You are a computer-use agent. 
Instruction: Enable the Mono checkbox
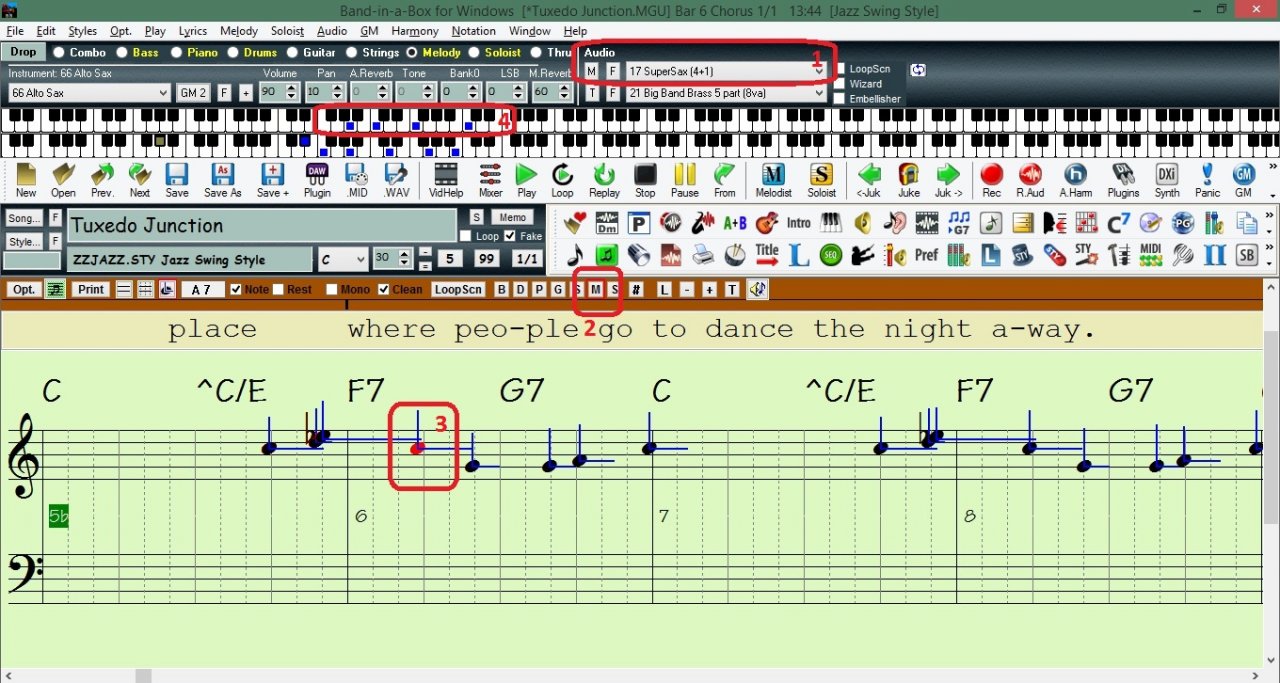331,290
